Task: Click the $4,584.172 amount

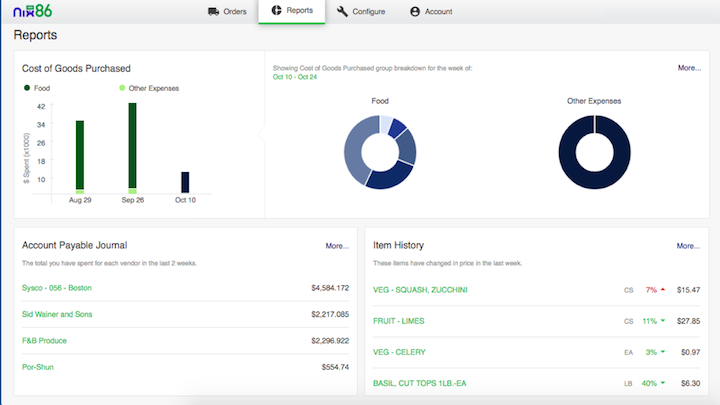Action: pos(330,288)
